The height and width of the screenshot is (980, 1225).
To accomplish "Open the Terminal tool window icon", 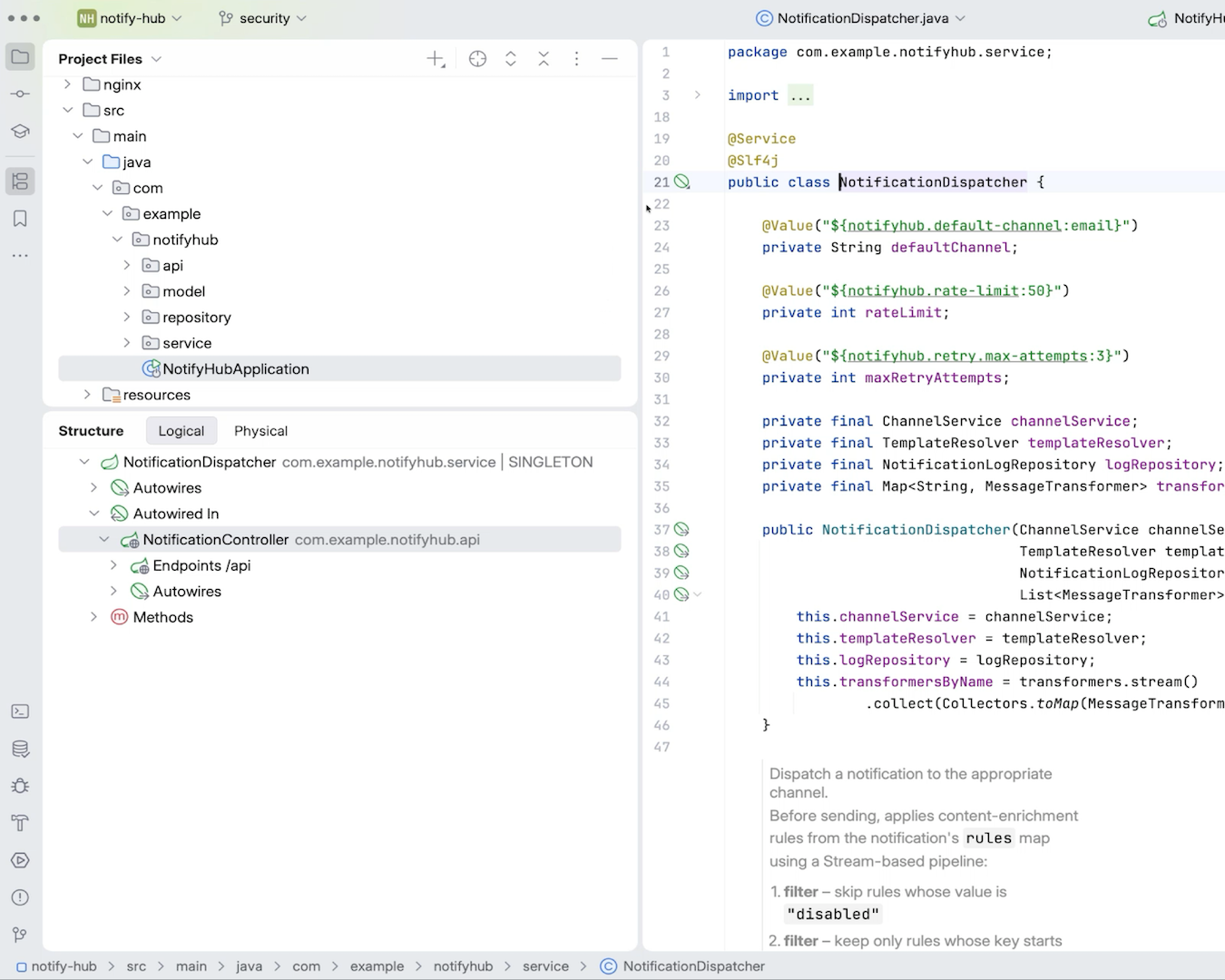I will click(20, 711).
